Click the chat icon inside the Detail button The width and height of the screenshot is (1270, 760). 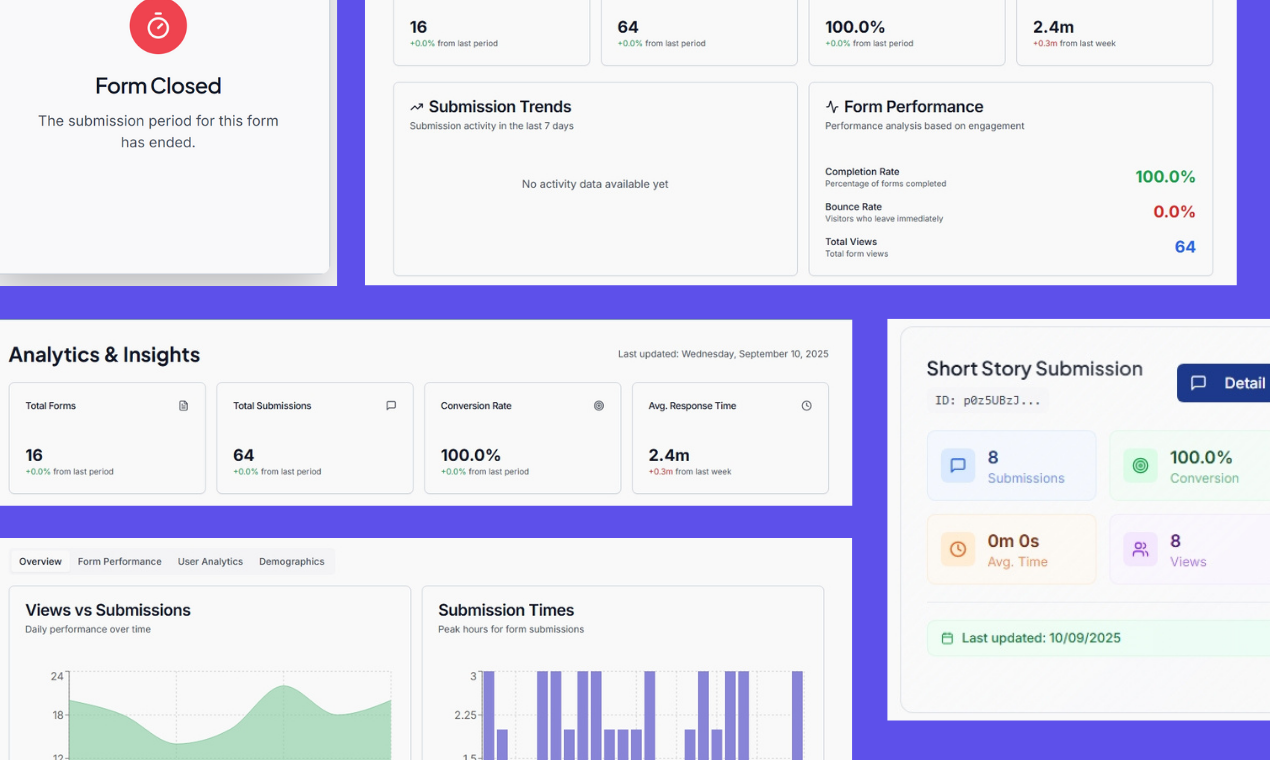coord(1199,383)
